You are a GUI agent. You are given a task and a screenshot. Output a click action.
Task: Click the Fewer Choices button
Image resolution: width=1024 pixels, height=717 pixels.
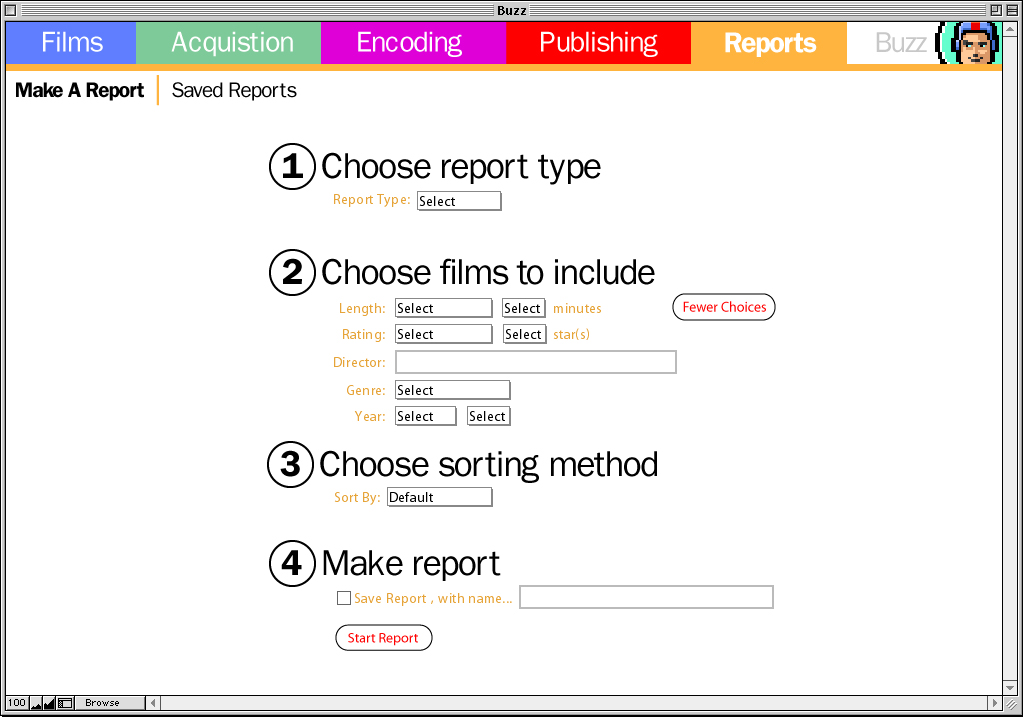(x=724, y=307)
